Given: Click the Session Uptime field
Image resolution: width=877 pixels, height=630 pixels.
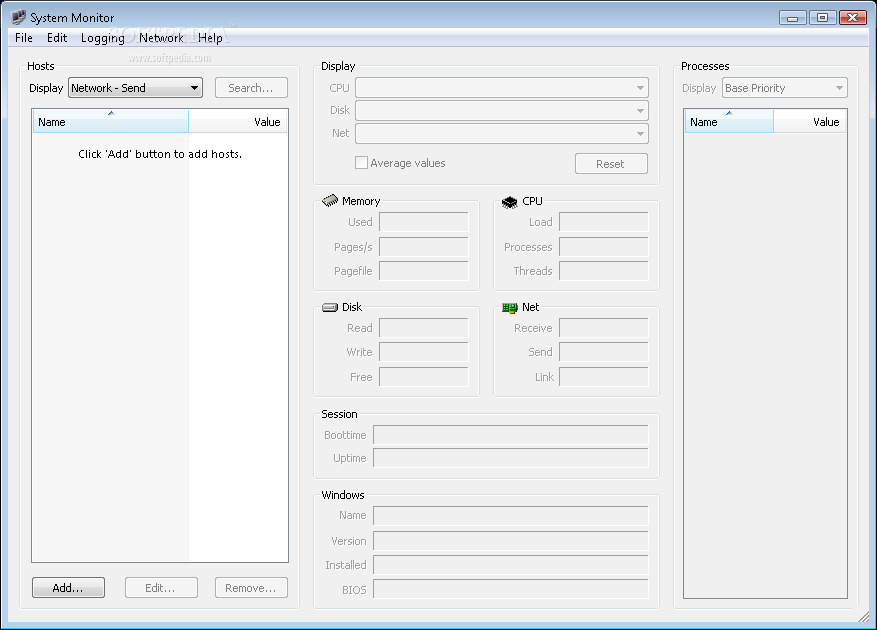Looking at the screenshot, I should point(511,458).
